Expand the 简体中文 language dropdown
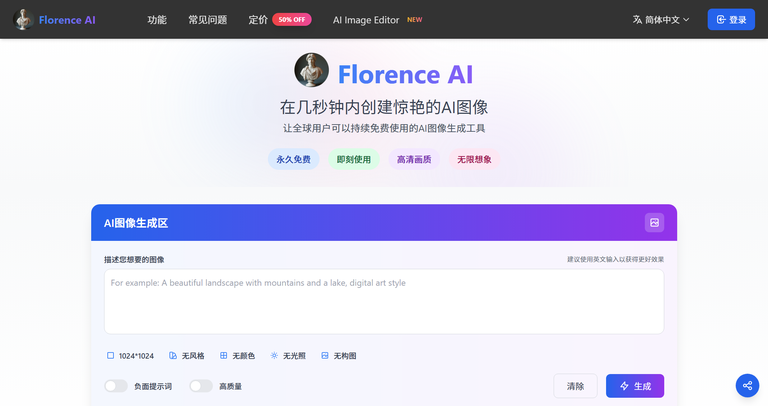Screen dimensions: 768x406 click(662, 19)
